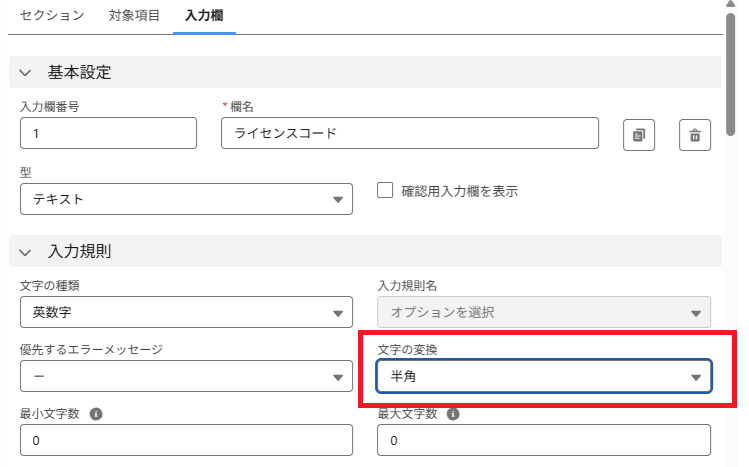Screen dimensions: 749x467
Task: Collapse the 入力規則 section
Action: 25,251
